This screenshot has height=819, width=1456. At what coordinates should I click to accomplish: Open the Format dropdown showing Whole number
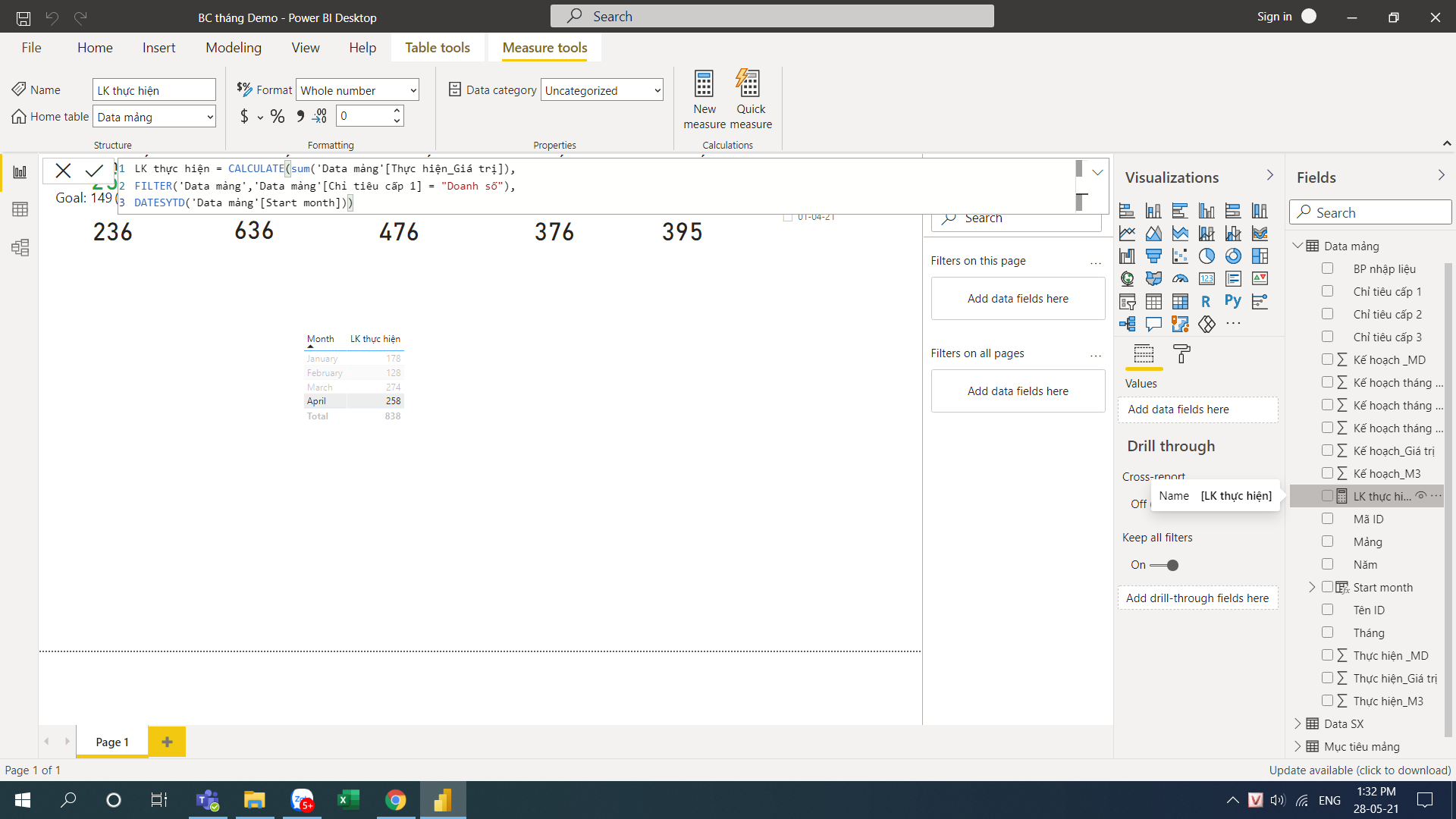[357, 90]
